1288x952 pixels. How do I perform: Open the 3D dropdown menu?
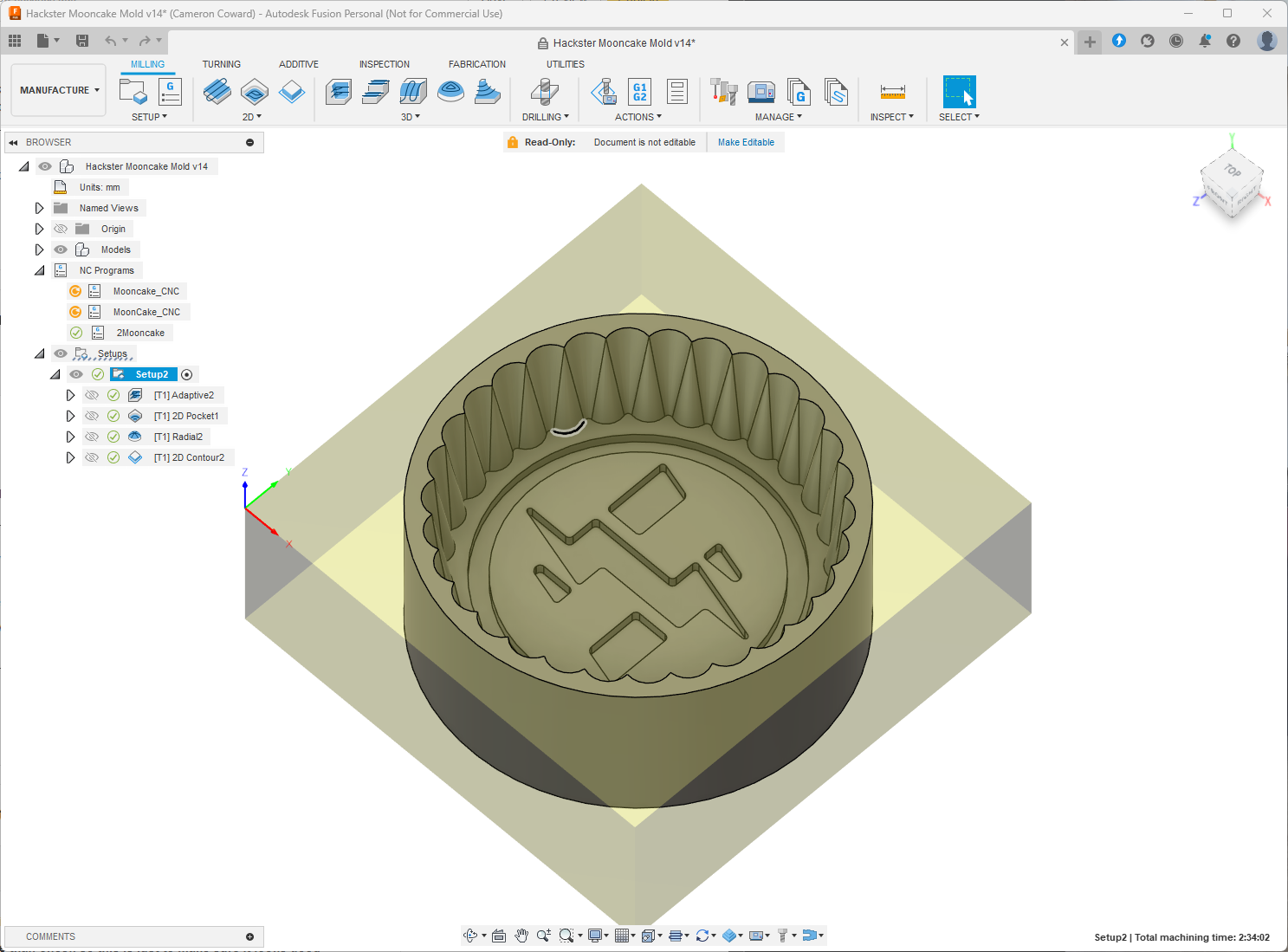click(x=411, y=117)
